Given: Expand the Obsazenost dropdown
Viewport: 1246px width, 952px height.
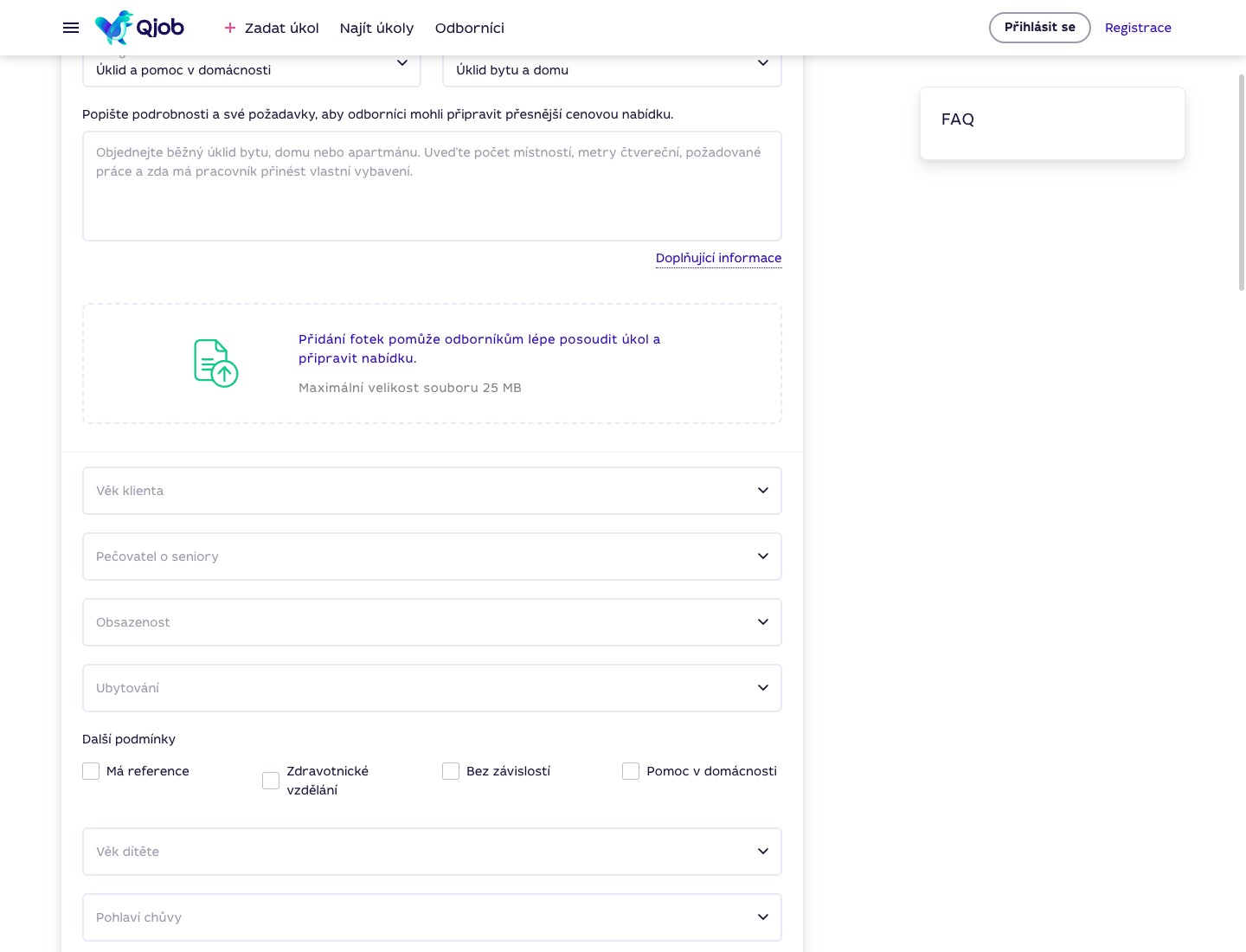Looking at the screenshot, I should tap(432, 622).
